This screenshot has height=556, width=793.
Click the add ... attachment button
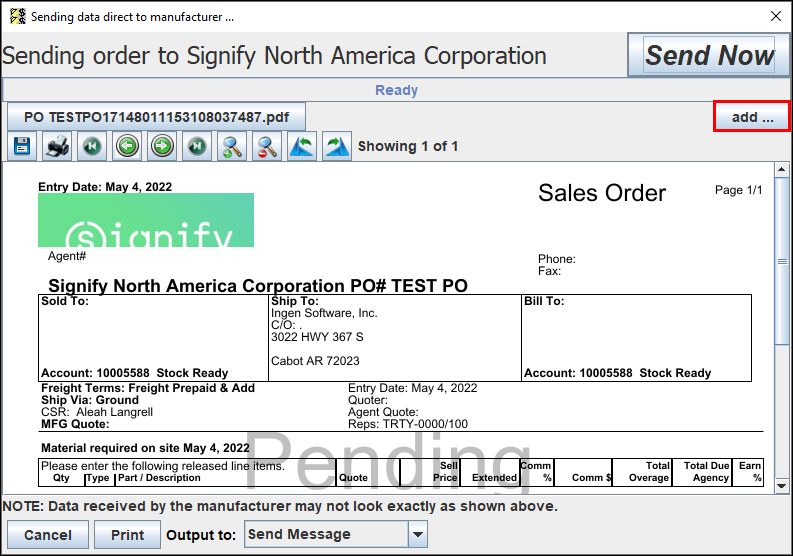(752, 117)
